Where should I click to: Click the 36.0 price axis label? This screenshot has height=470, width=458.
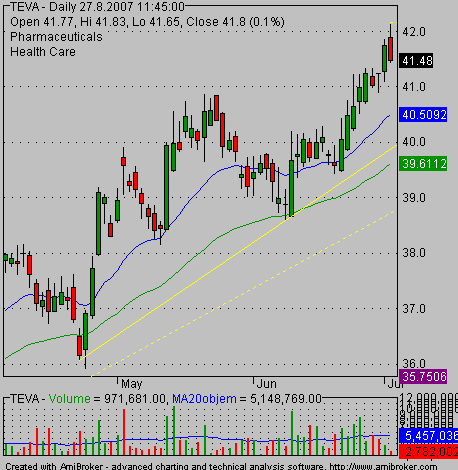[414, 363]
